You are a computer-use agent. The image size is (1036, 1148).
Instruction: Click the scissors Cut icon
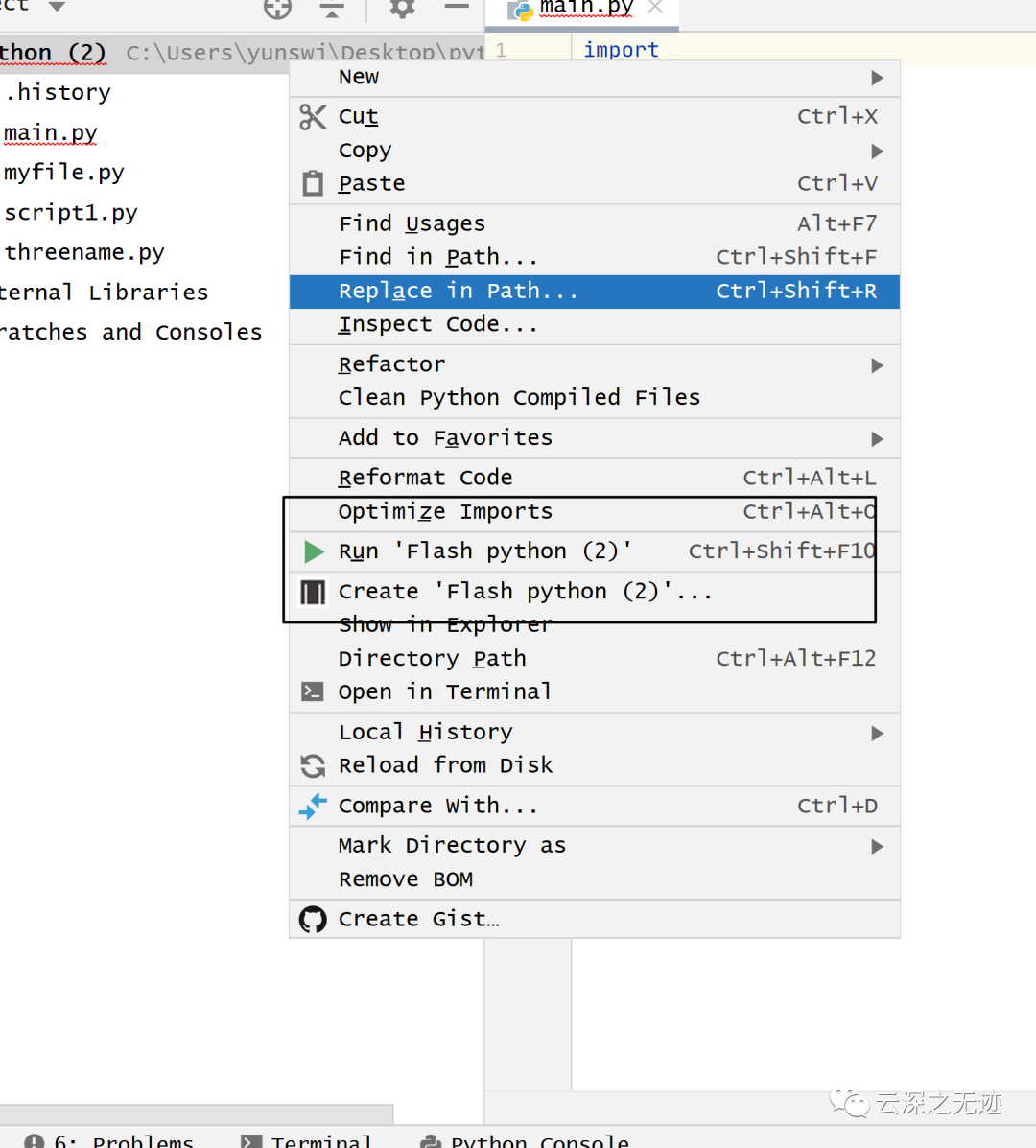(313, 117)
